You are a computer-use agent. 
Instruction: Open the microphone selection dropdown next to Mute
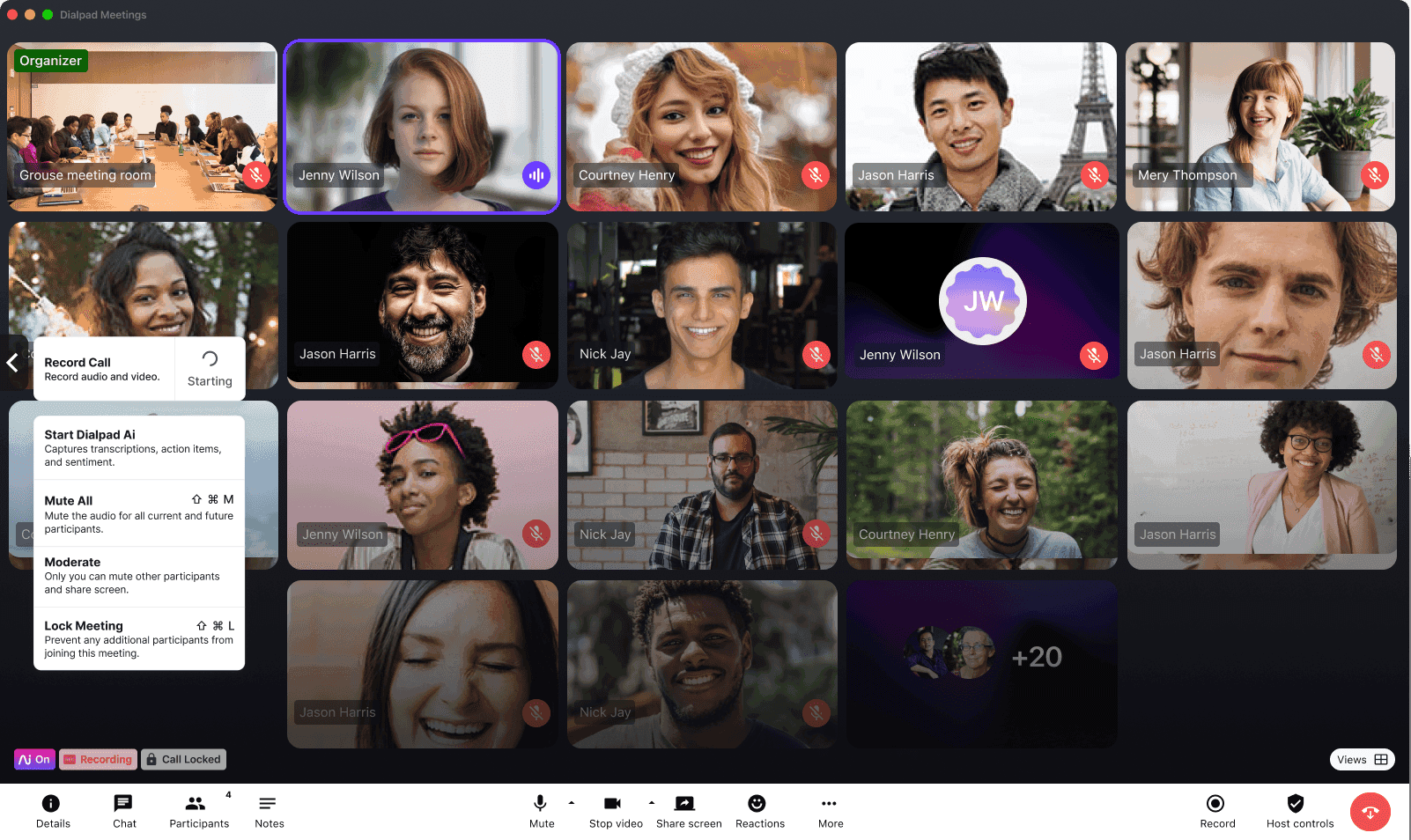pyautogui.click(x=572, y=803)
